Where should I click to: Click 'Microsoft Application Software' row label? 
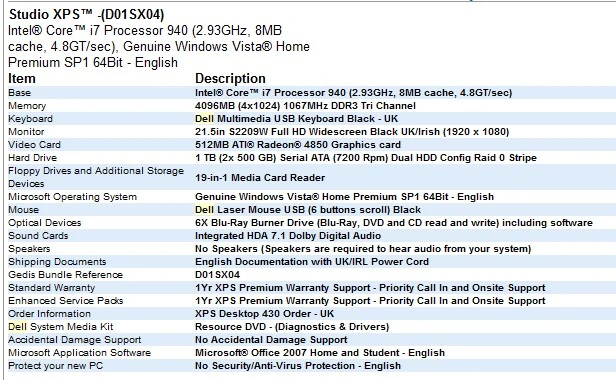[79, 352]
